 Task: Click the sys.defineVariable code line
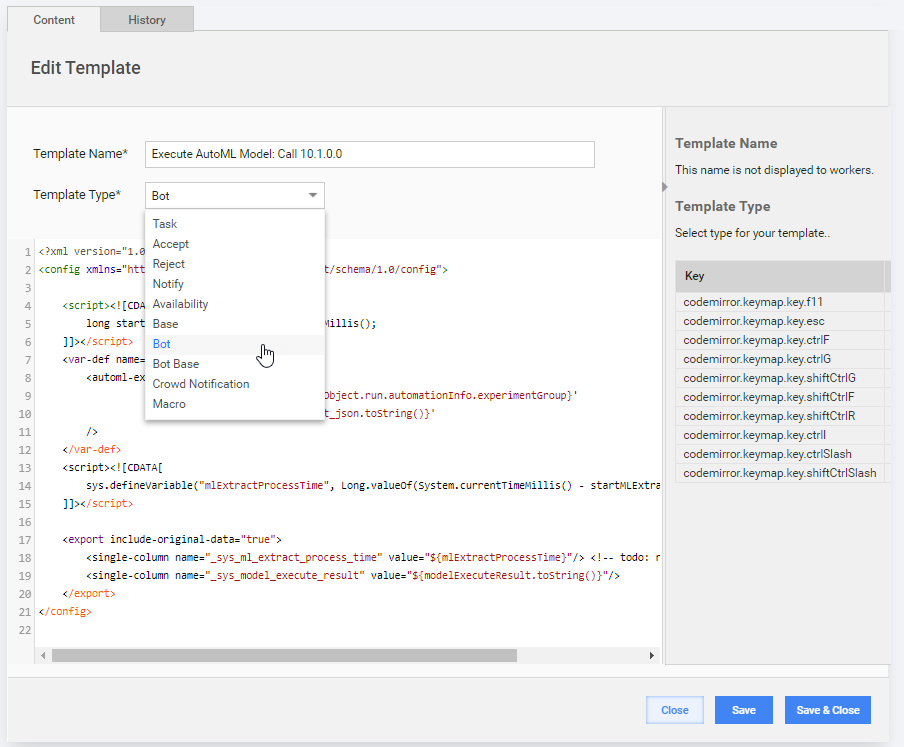click(x=373, y=485)
